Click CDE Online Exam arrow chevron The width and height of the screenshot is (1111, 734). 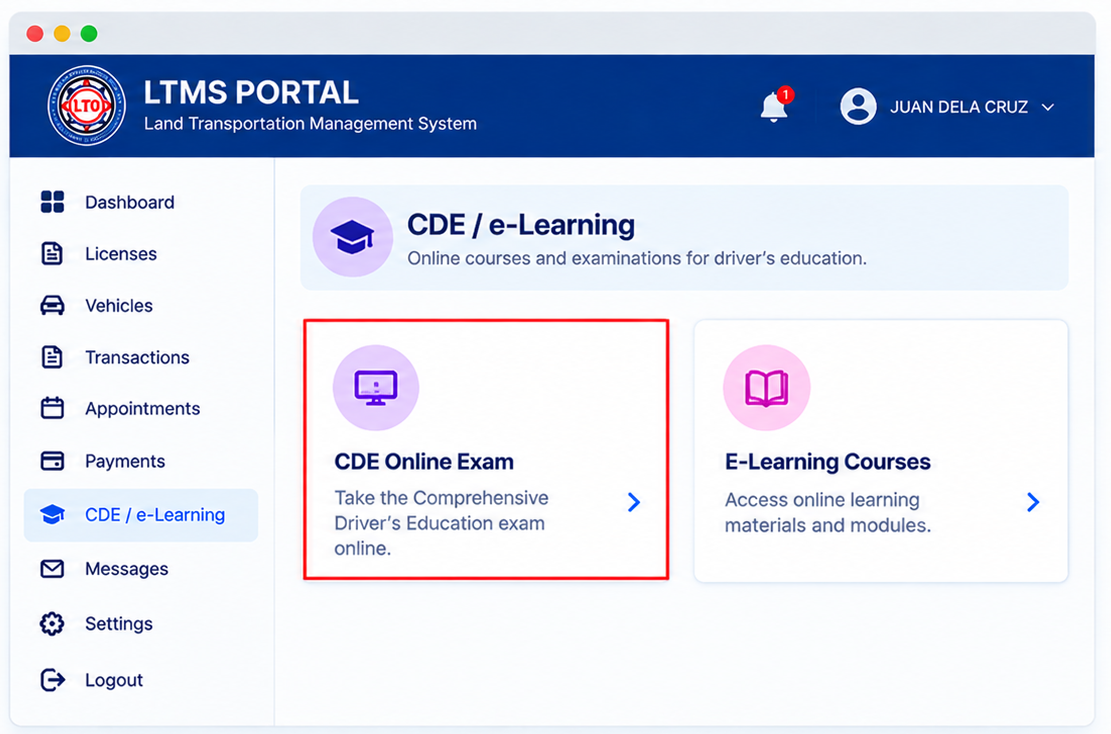point(634,502)
